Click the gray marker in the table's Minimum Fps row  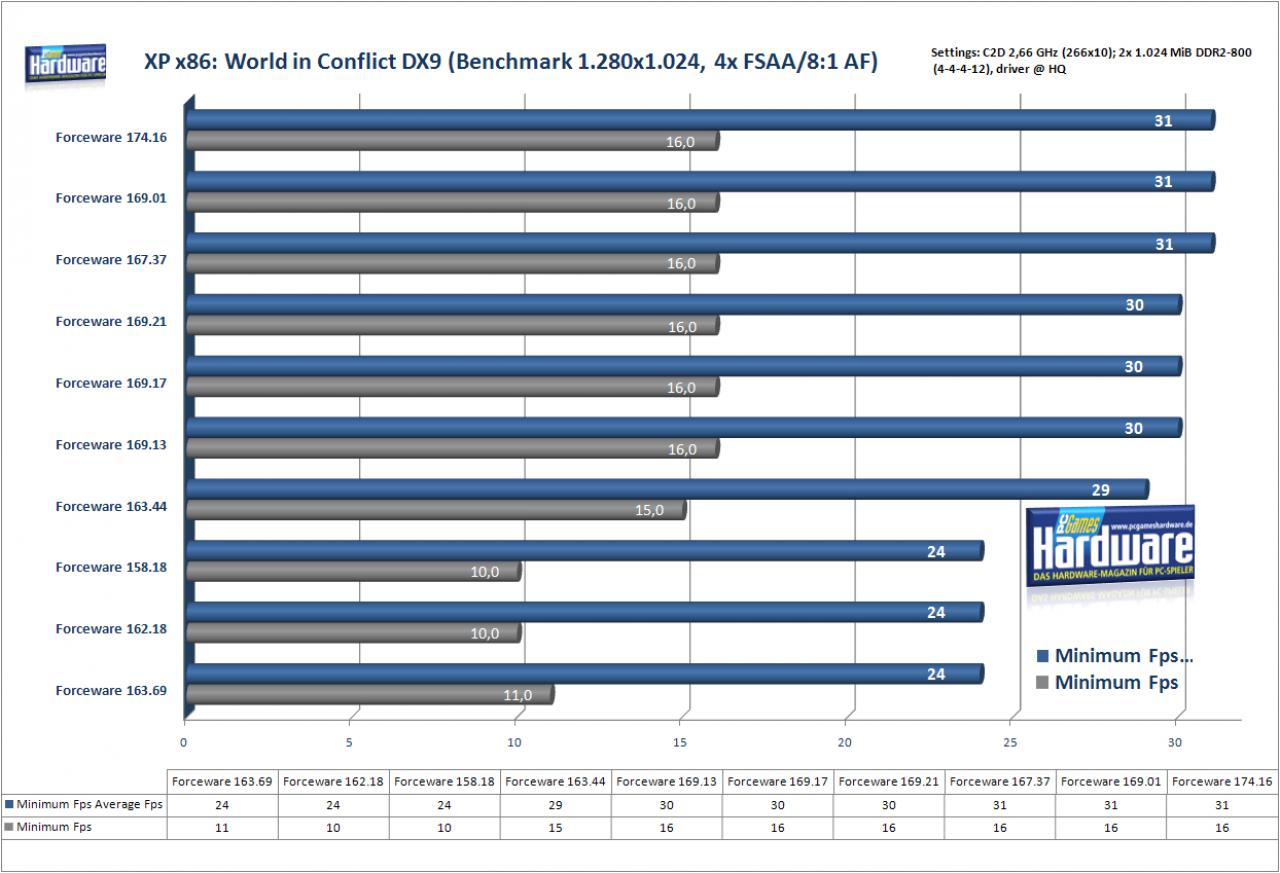pos(10,827)
